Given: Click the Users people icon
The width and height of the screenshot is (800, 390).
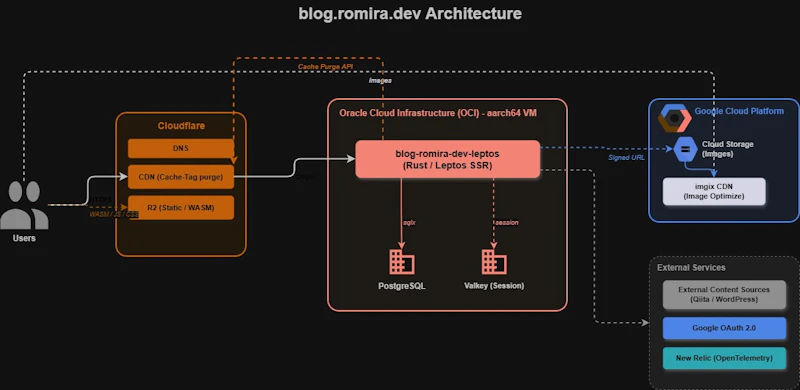Looking at the screenshot, I should (24, 205).
